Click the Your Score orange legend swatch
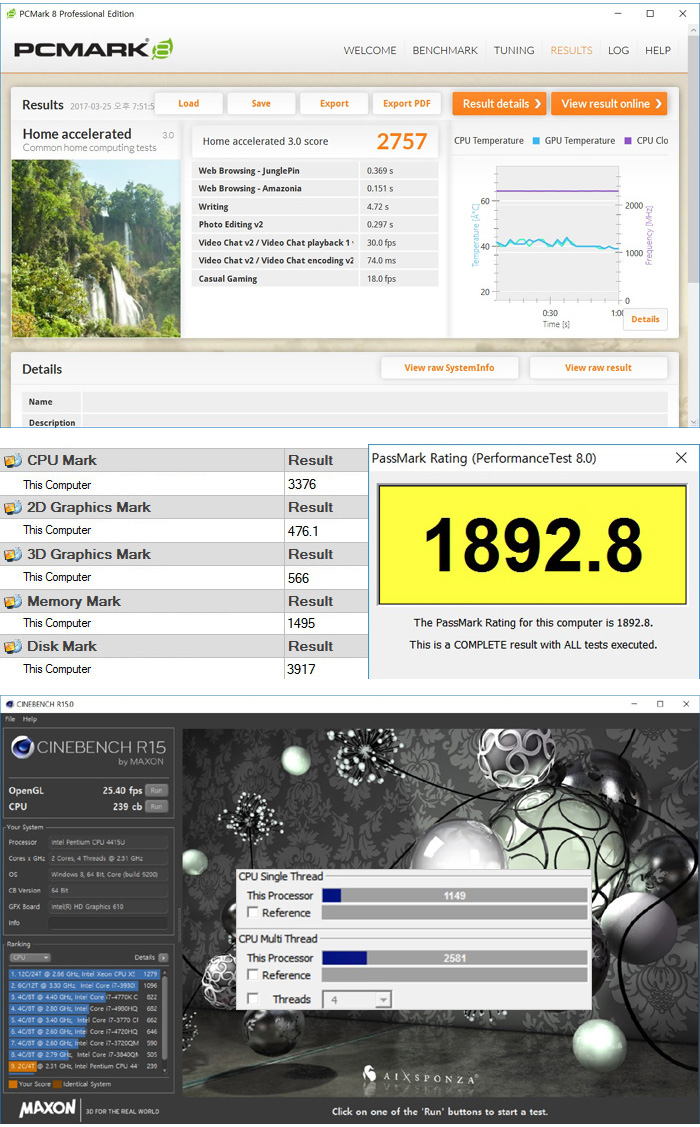 tap(13, 1084)
